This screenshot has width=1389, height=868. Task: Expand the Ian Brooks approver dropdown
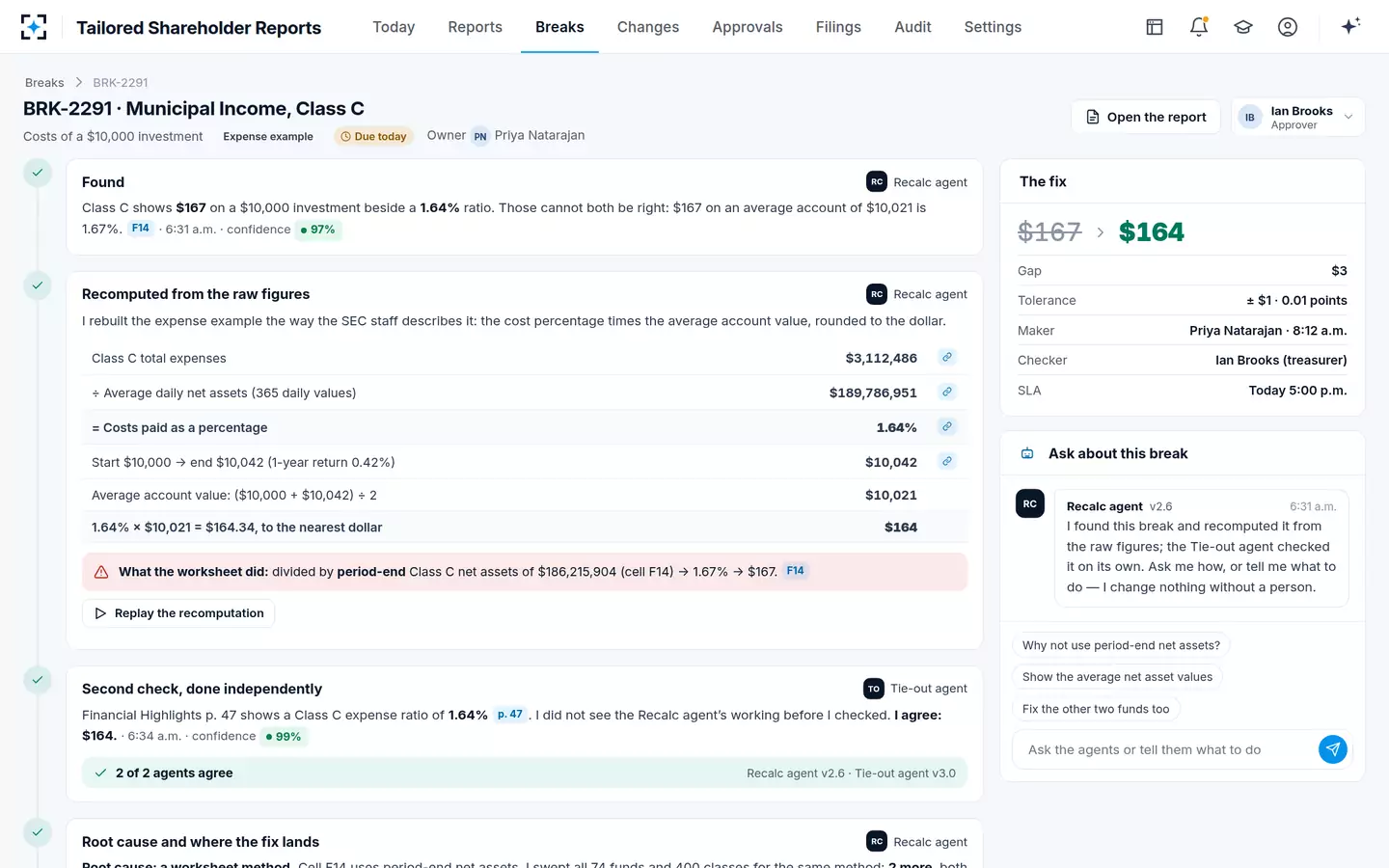pos(1298,118)
